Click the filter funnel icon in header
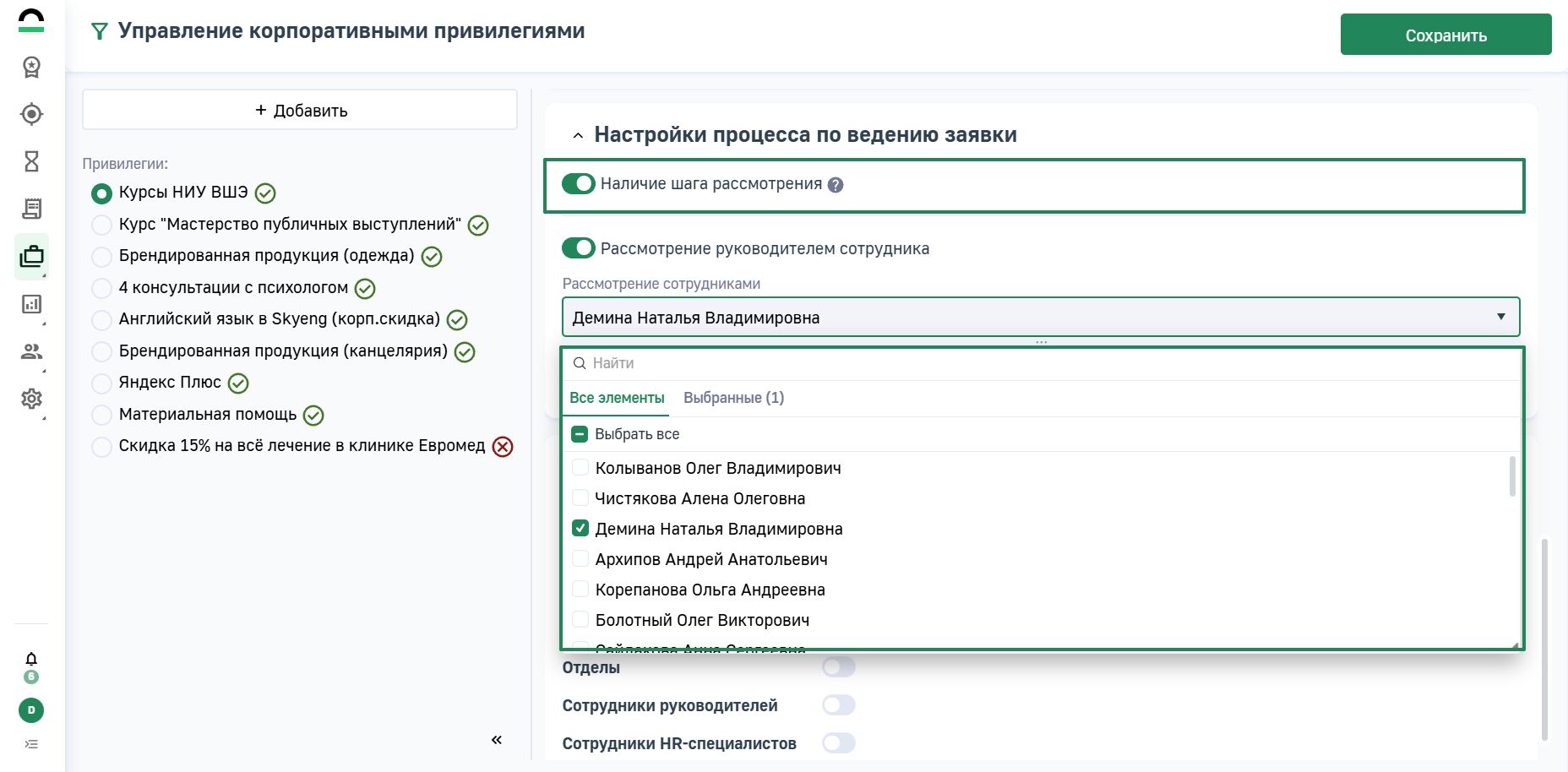 [100, 32]
